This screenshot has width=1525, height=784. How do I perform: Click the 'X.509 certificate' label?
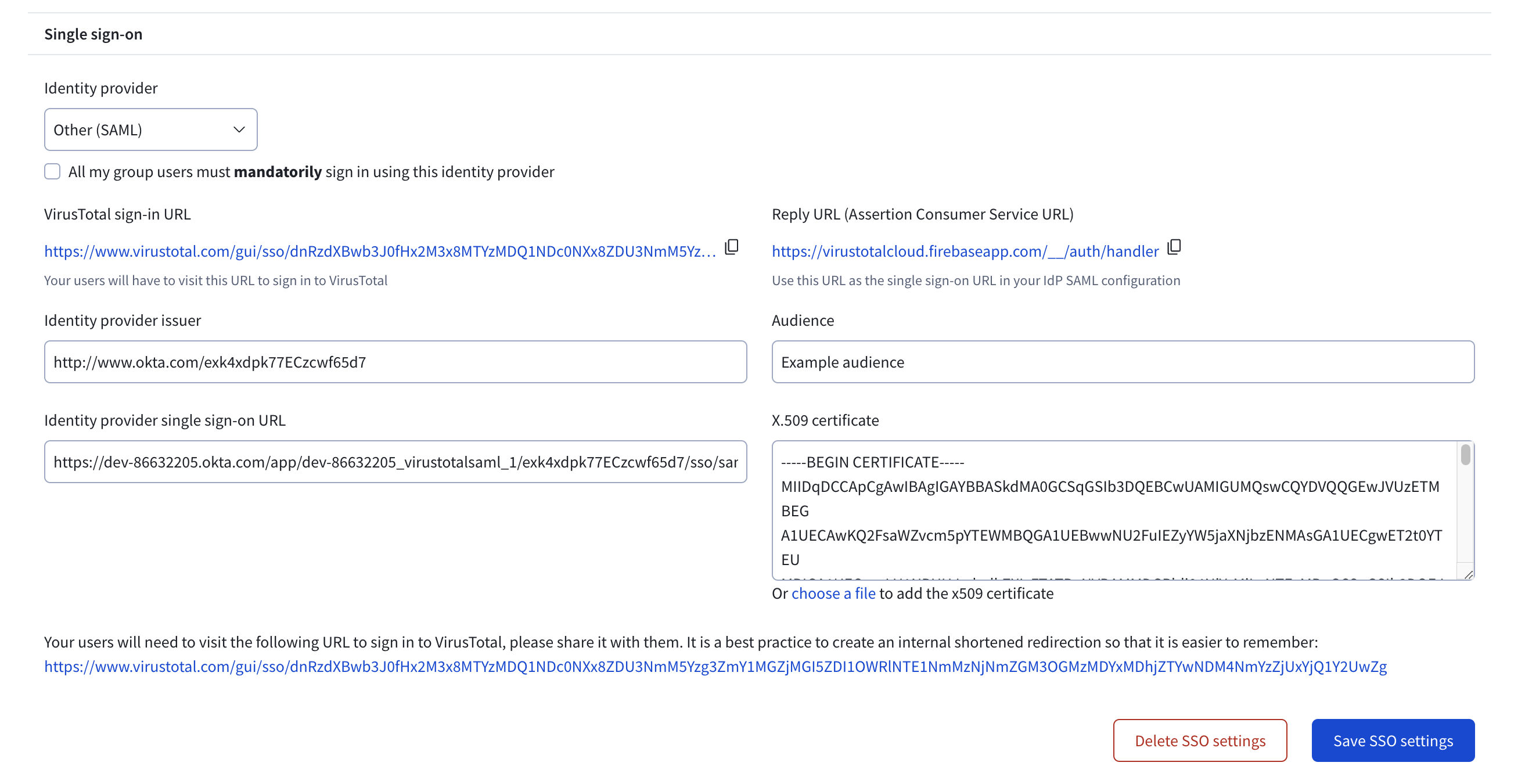pos(825,420)
